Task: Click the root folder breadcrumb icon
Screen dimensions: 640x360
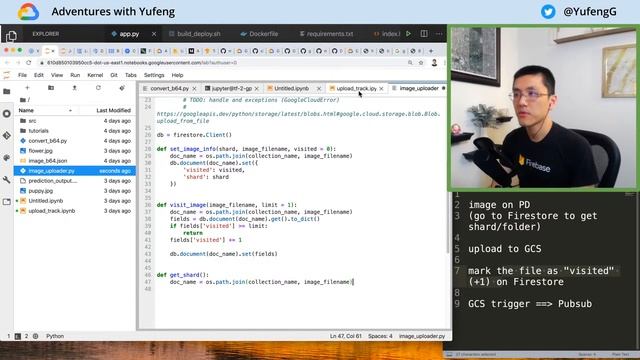Action: tap(23, 100)
